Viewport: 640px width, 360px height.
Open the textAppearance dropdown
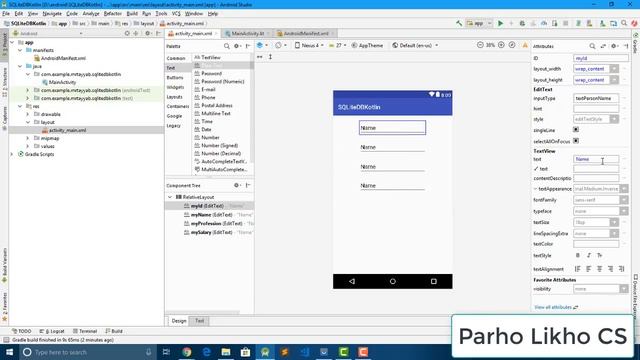(x=624, y=189)
